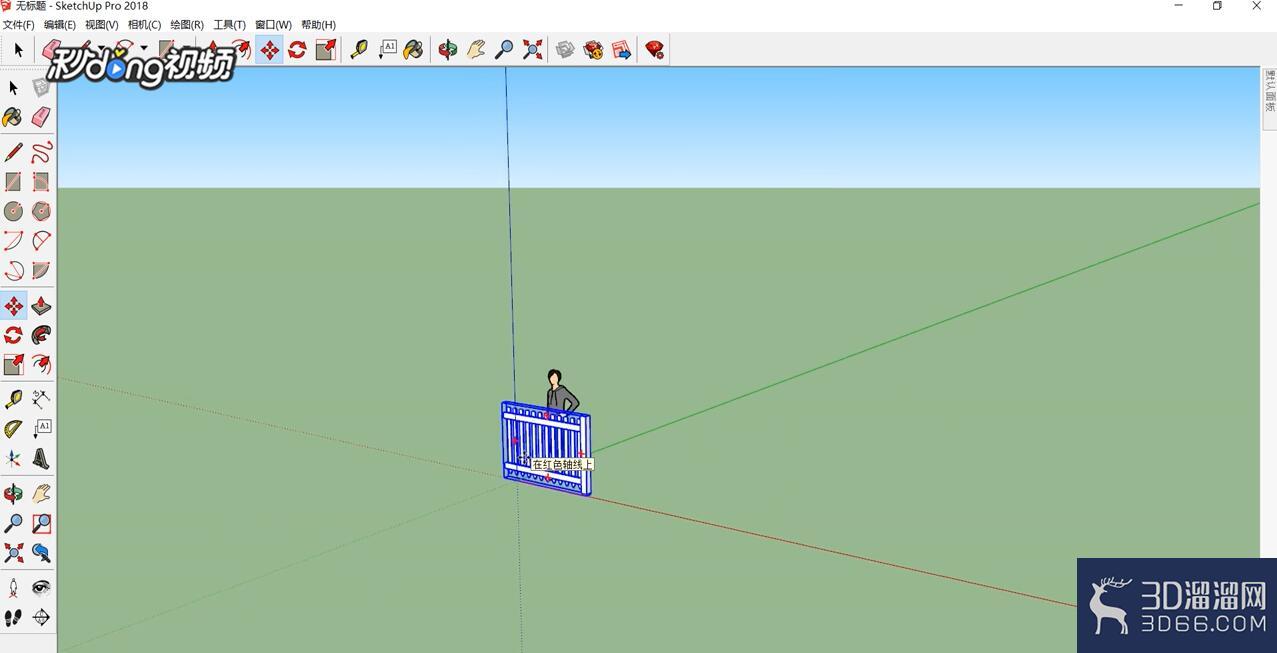Viewport: 1277px width, 653px height.
Task: Select the Text label tool in the top toolbar
Action: coord(387,49)
